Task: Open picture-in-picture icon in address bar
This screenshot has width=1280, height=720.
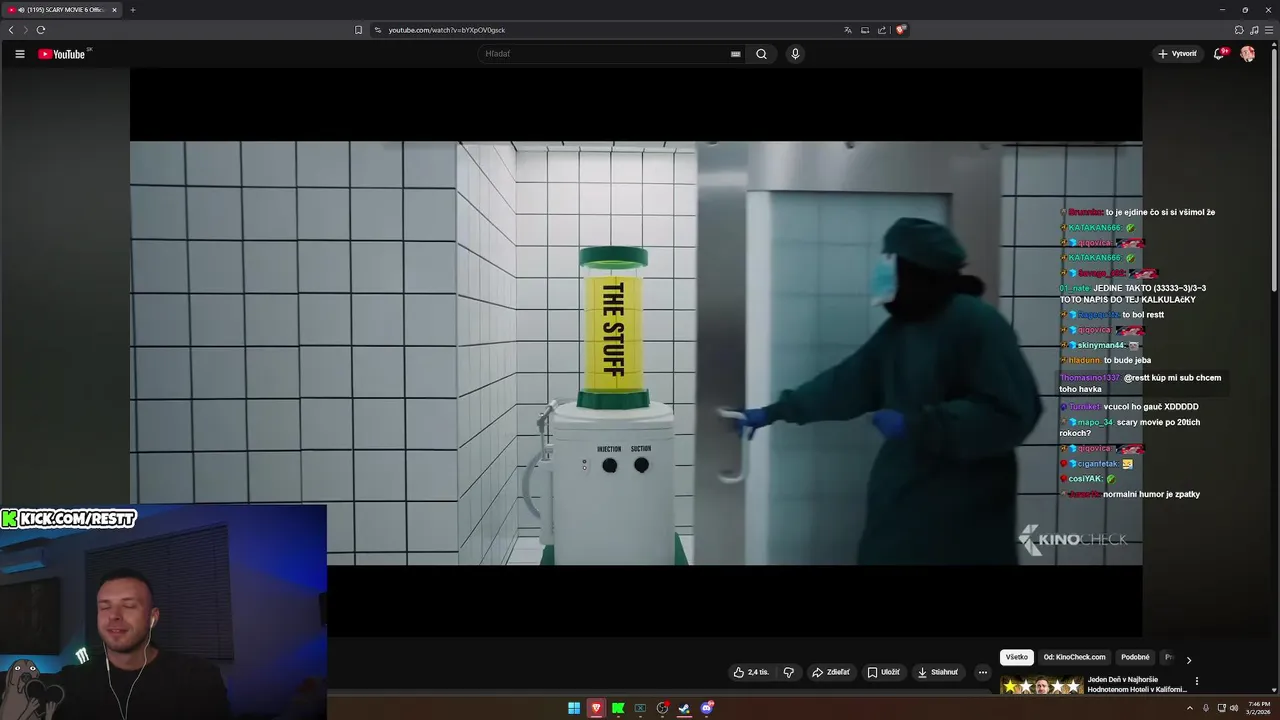Action: tap(865, 30)
